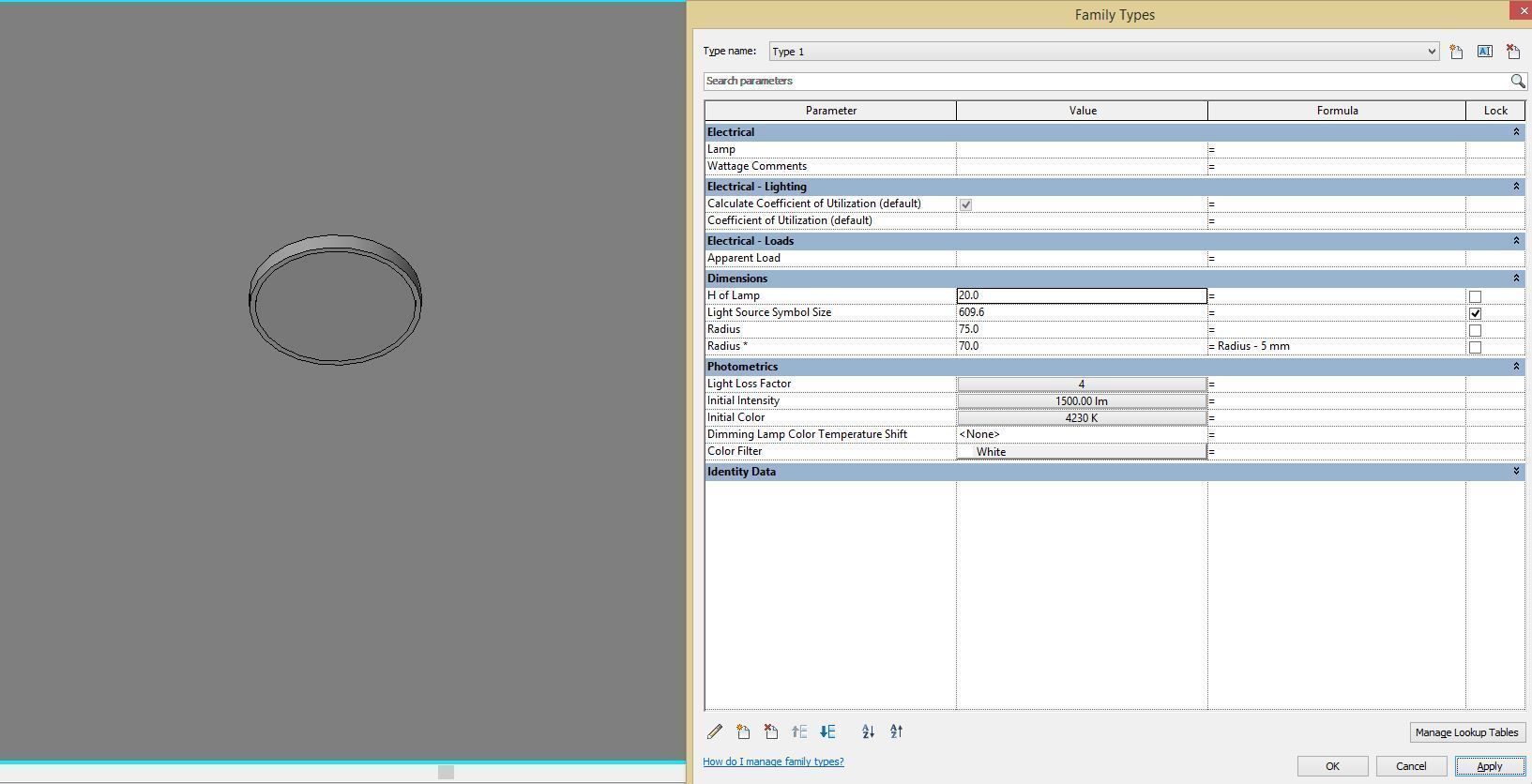Click the Wattage Comments value cell
Image resolution: width=1532 pixels, height=784 pixels.
pos(1082,166)
